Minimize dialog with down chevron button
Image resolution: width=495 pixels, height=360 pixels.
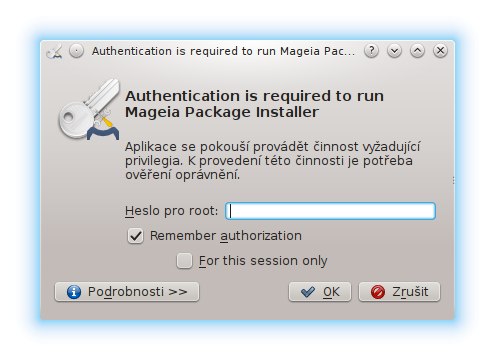(394, 51)
